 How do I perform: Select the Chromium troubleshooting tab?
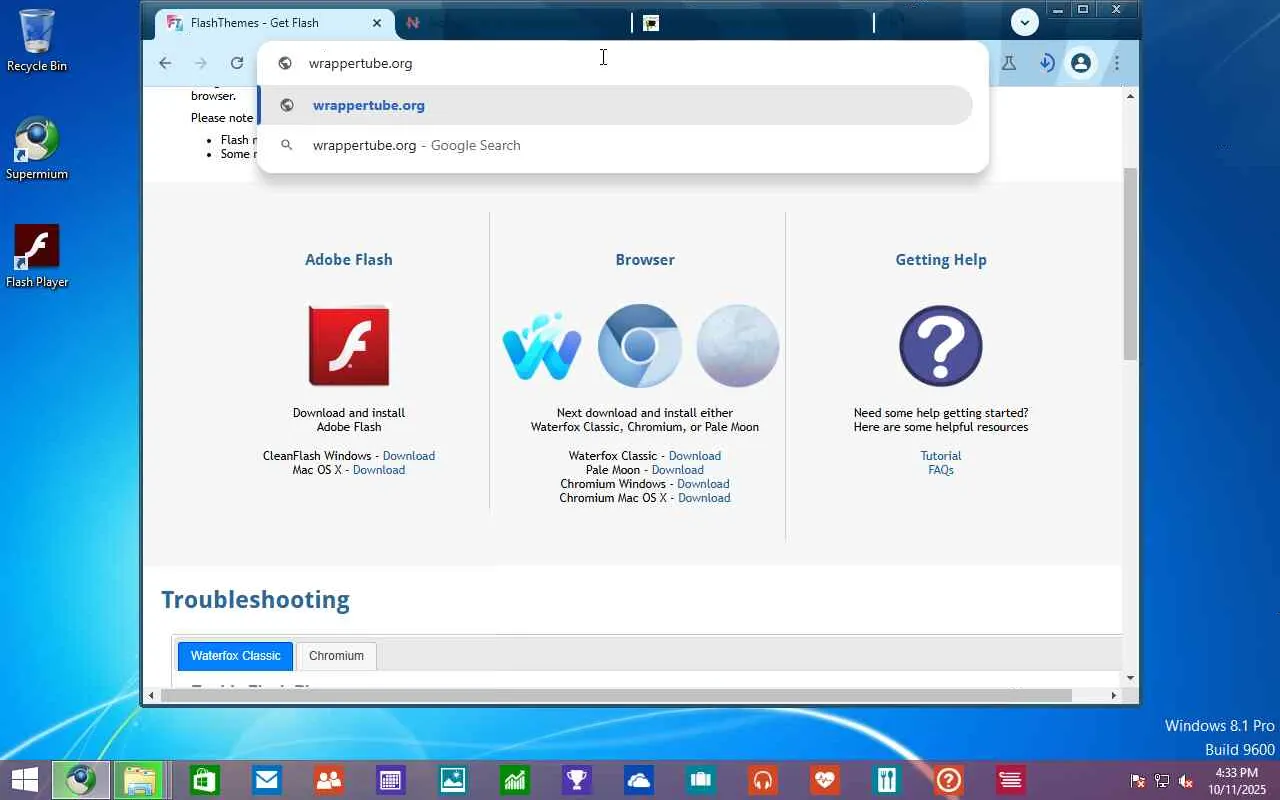[336, 656]
